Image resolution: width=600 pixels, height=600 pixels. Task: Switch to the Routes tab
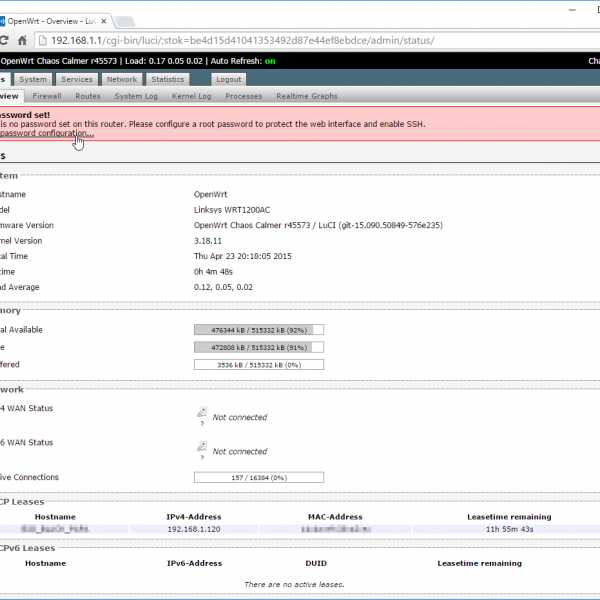point(88,96)
